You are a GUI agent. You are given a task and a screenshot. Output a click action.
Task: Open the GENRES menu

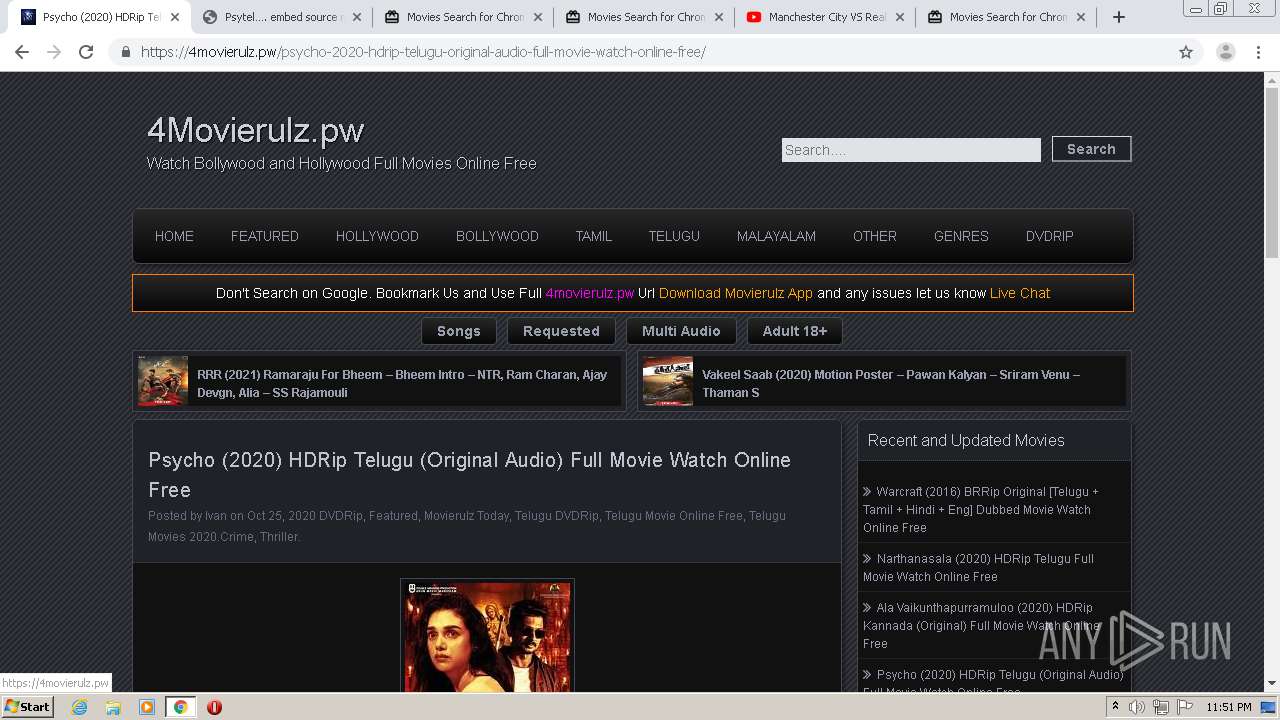coord(961,236)
